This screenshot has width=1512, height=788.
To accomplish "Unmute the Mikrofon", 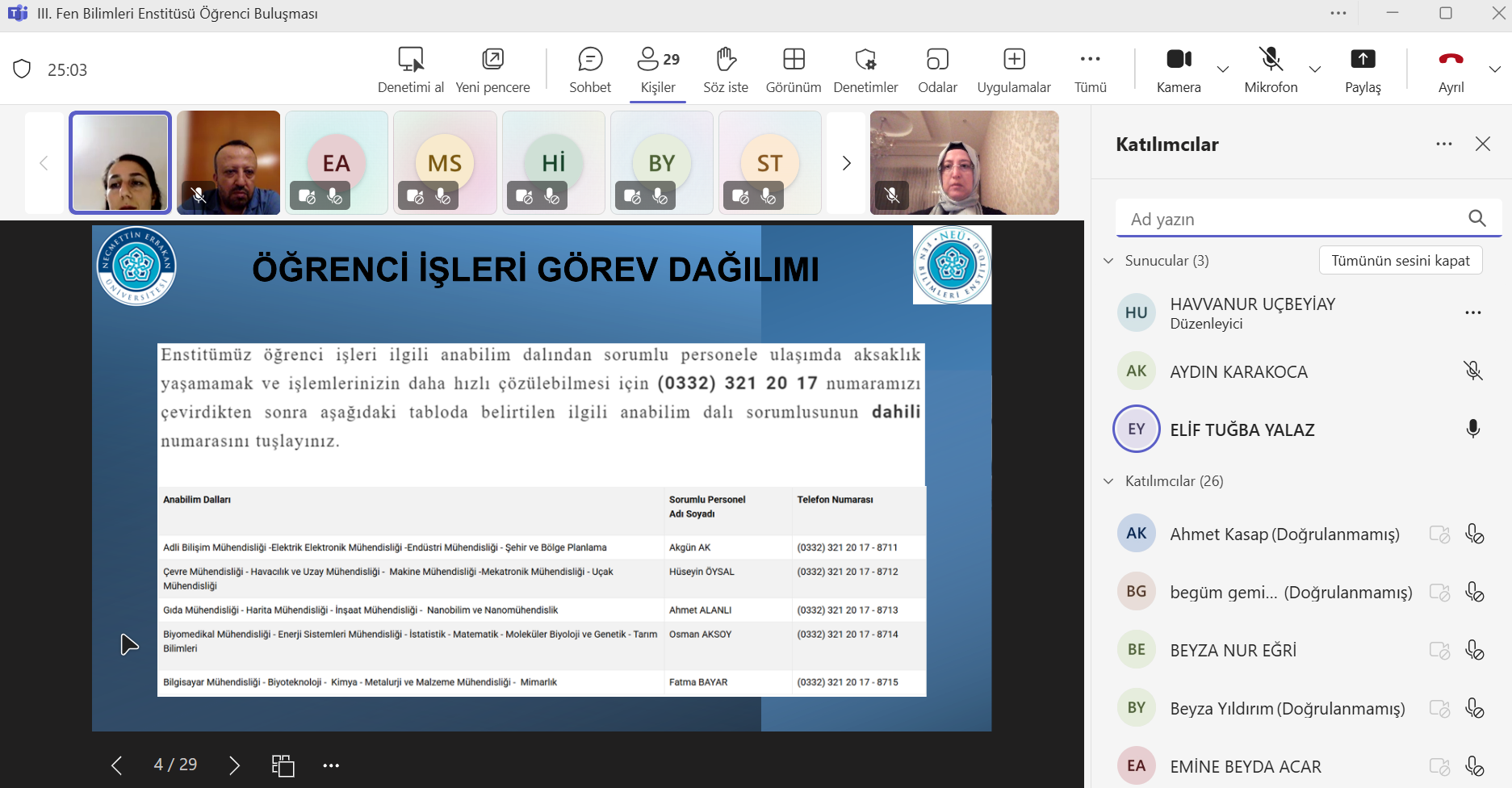I will (1270, 69).
